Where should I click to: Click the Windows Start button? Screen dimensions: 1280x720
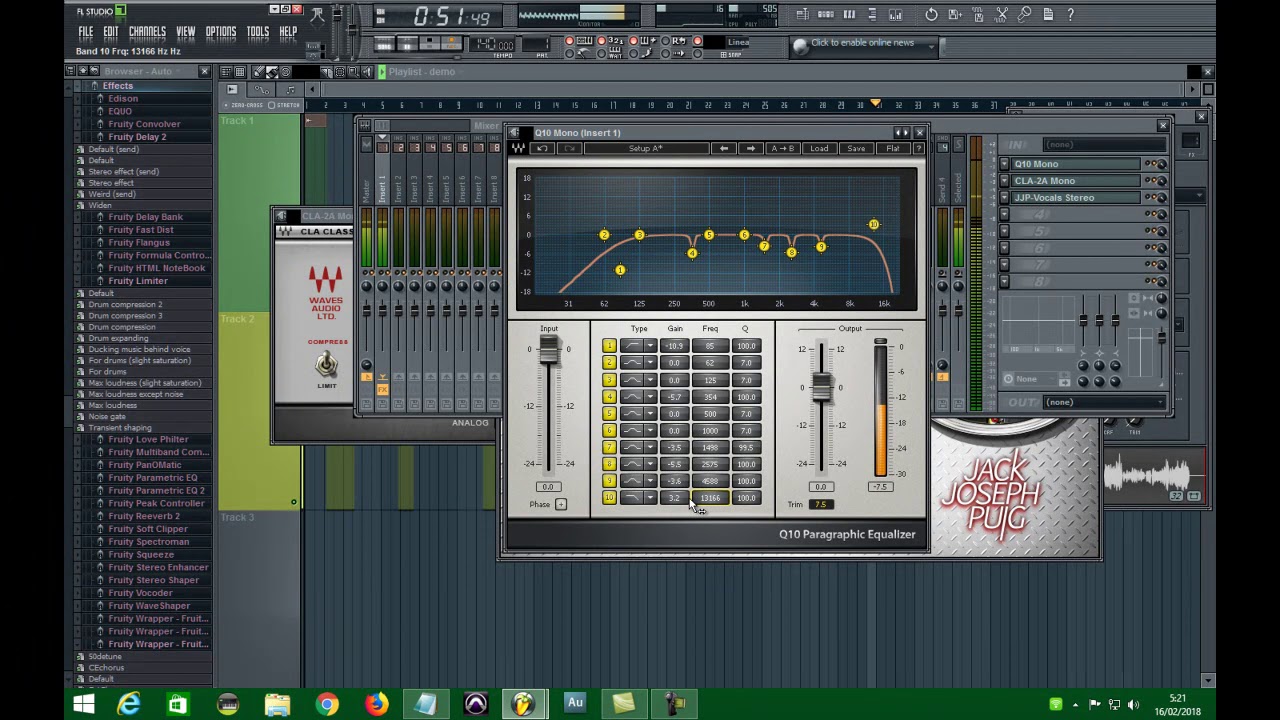[x=84, y=704]
